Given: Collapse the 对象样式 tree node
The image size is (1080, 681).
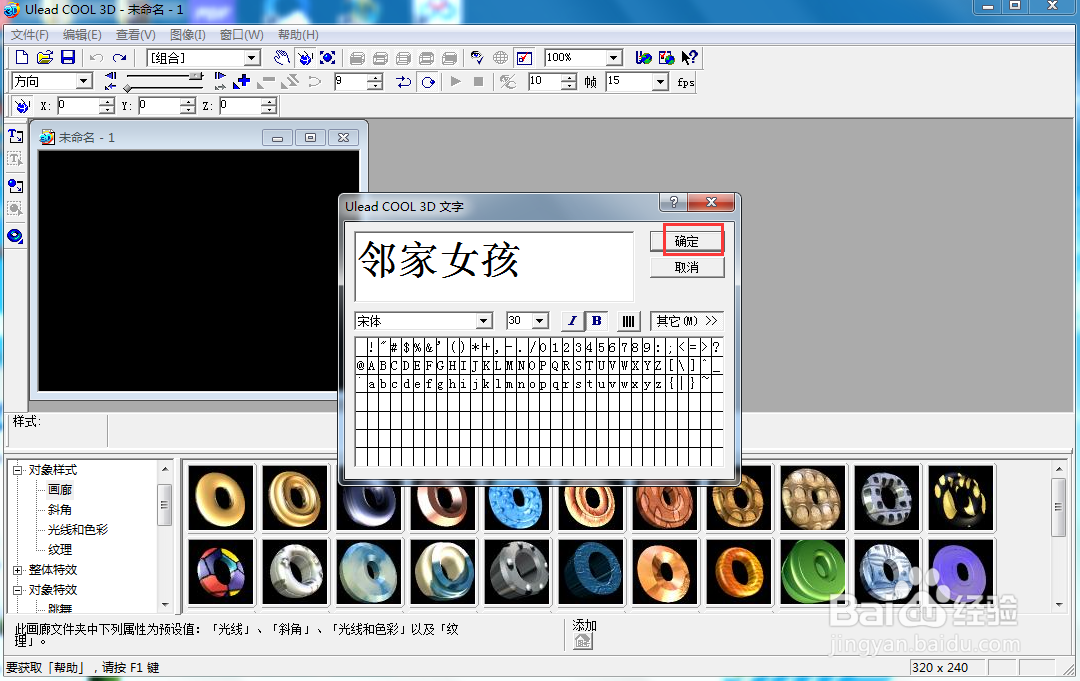Looking at the screenshot, I should 18,470.
